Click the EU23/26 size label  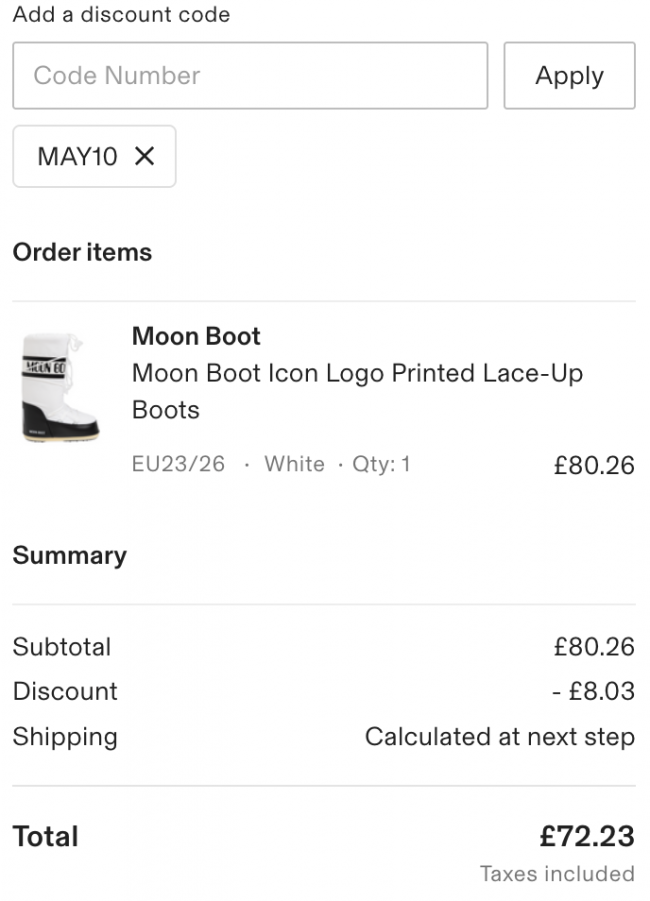[x=178, y=464]
